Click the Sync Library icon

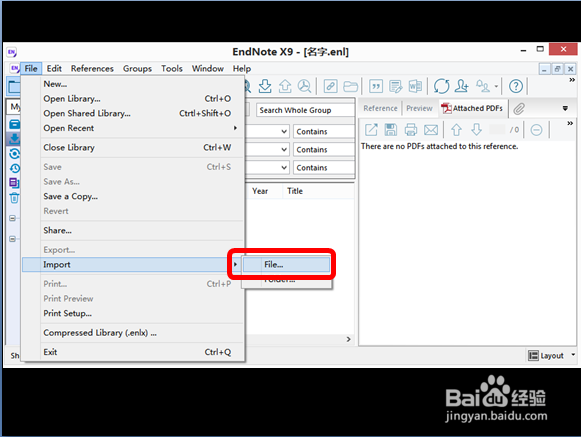(x=441, y=86)
